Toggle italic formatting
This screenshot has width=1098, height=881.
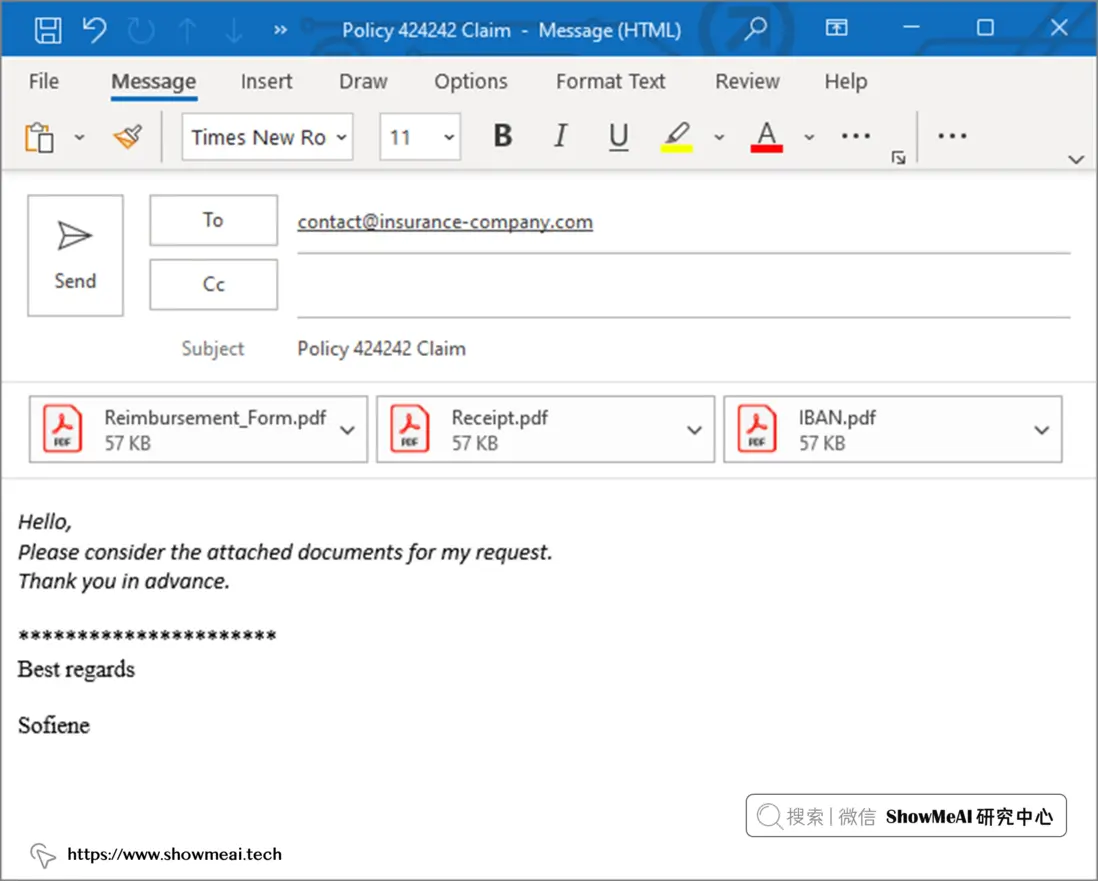[x=560, y=135]
